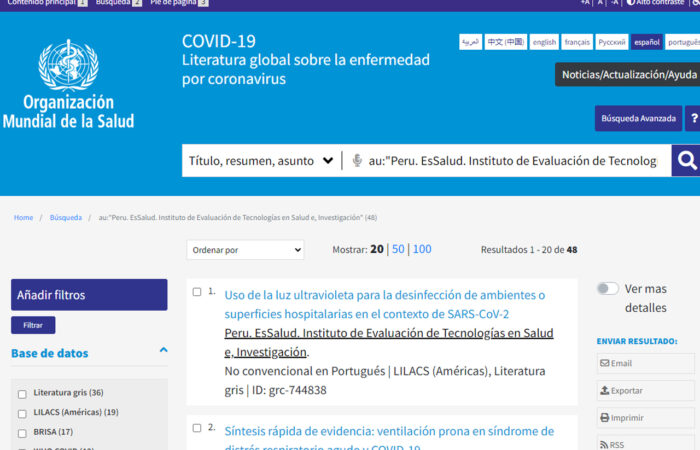Click the RSS feed icon

click(x=604, y=445)
